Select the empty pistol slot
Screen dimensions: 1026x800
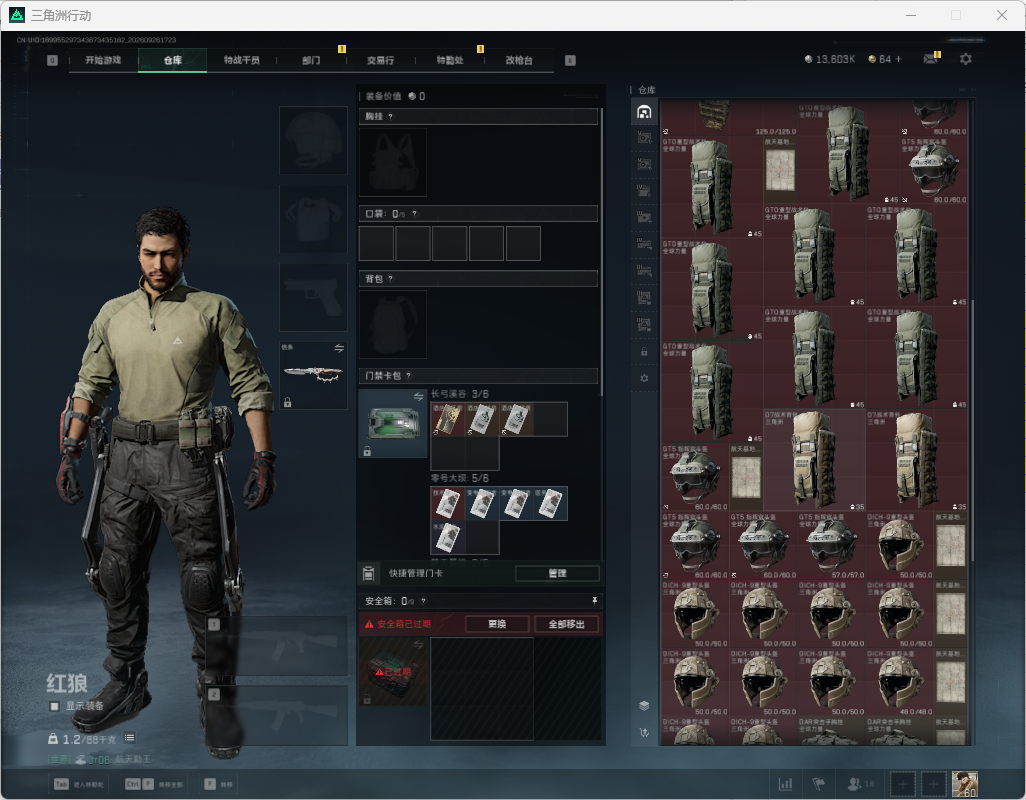point(313,298)
